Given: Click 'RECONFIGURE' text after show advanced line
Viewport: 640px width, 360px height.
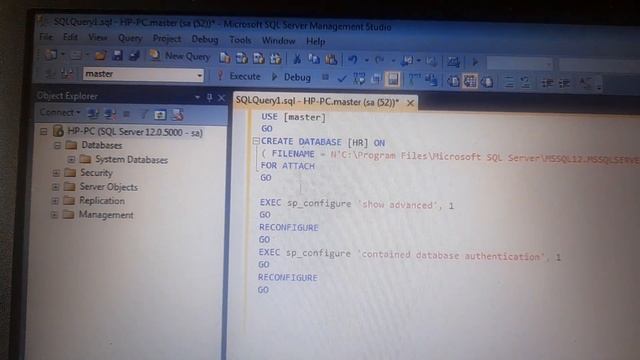Looking at the screenshot, I should (289, 227).
